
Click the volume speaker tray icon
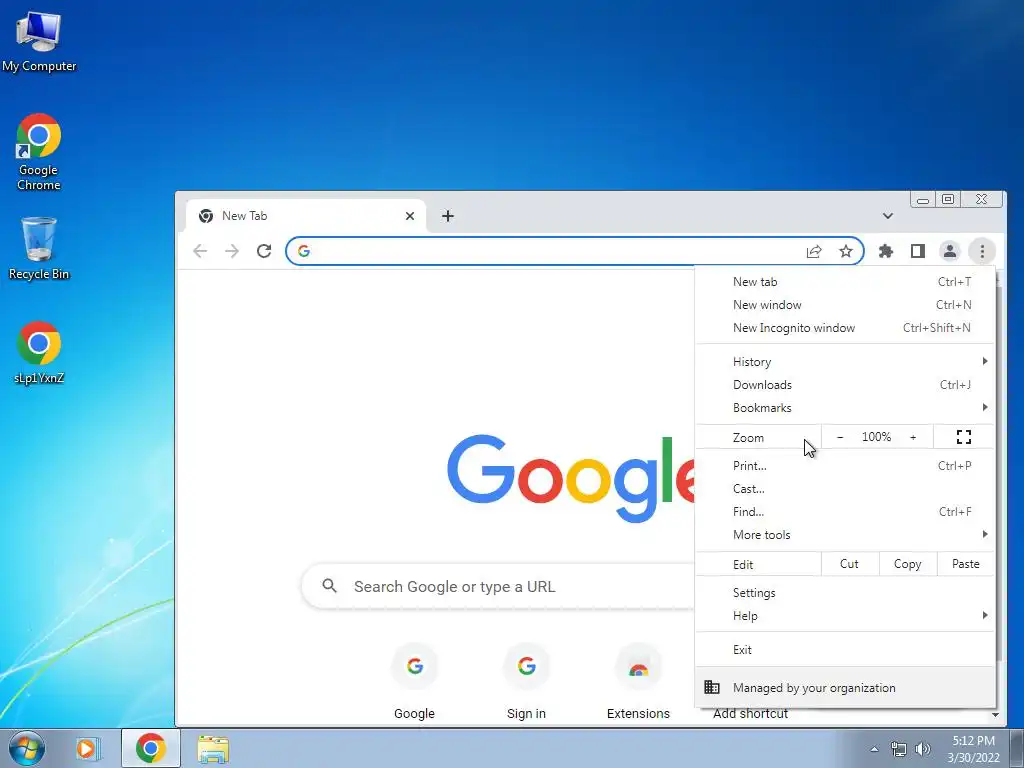pos(923,749)
